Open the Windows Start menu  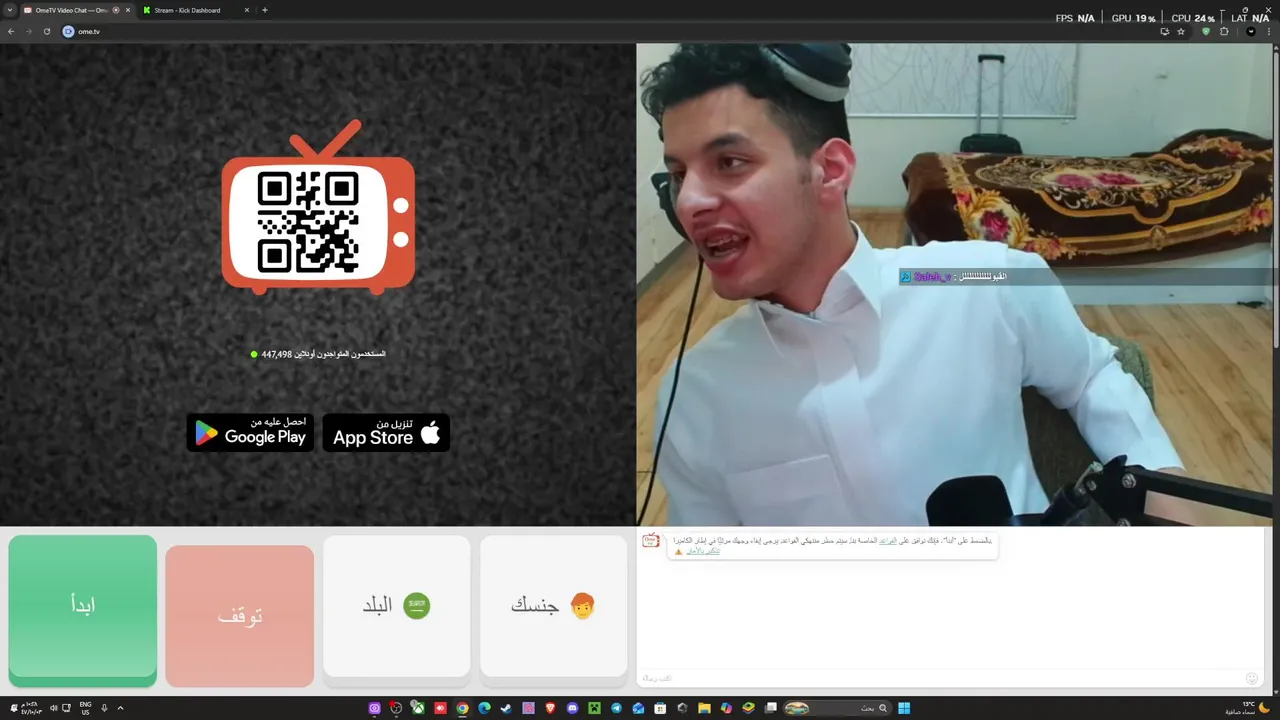[904, 708]
